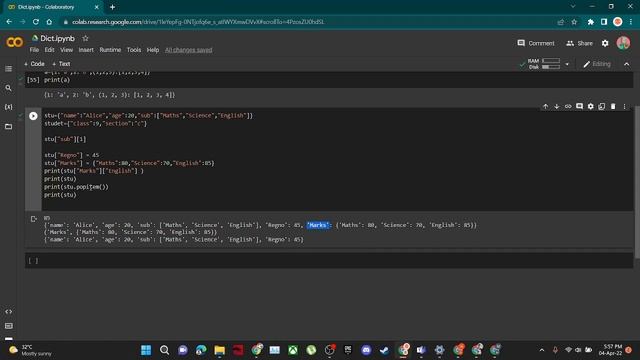Viewport: 640px width, 360px height.
Task: Click the vertical notebook scrollbar
Action: [x=637, y=182]
